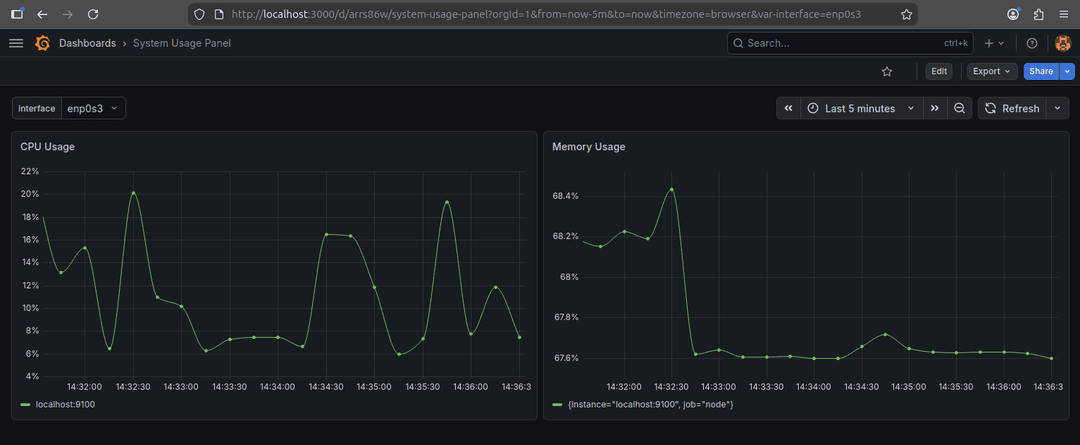Shift the time range forward
The image size is (1080, 445).
(x=935, y=108)
